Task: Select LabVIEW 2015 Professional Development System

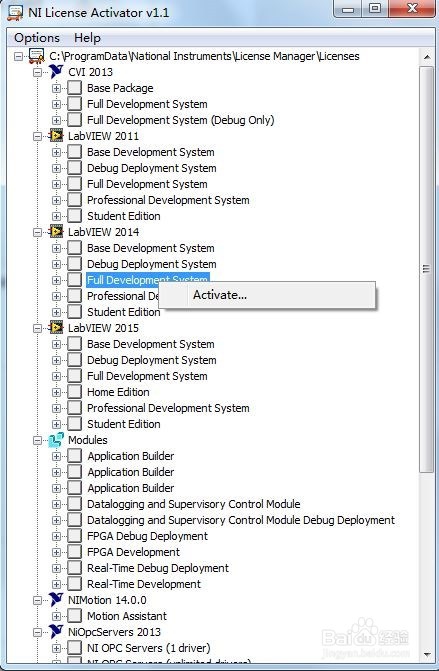Action: pyautogui.click(x=168, y=408)
